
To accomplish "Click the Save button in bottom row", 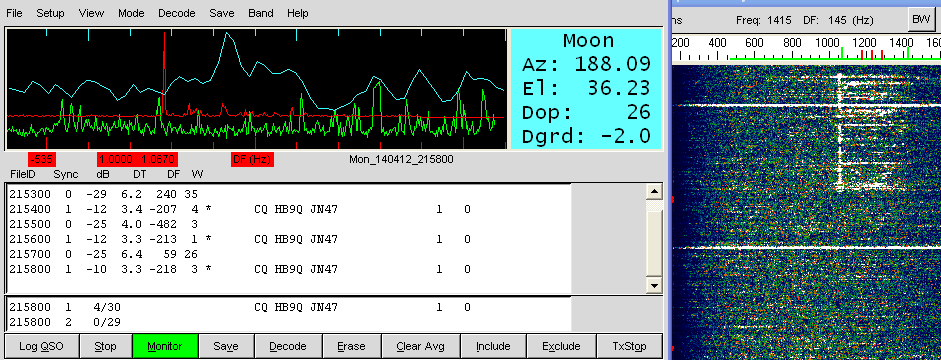I will [x=226, y=346].
